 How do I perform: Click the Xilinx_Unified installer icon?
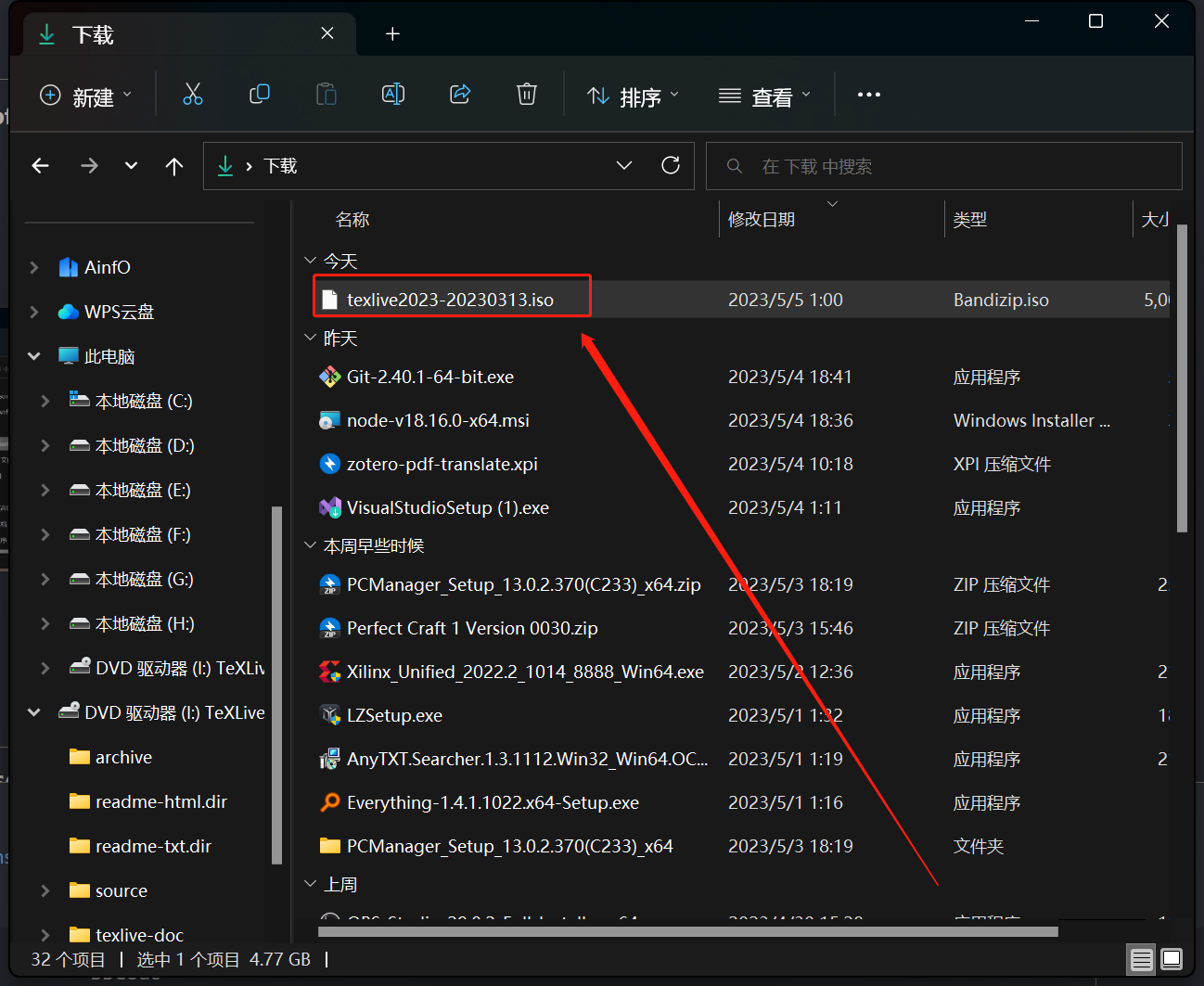329,672
